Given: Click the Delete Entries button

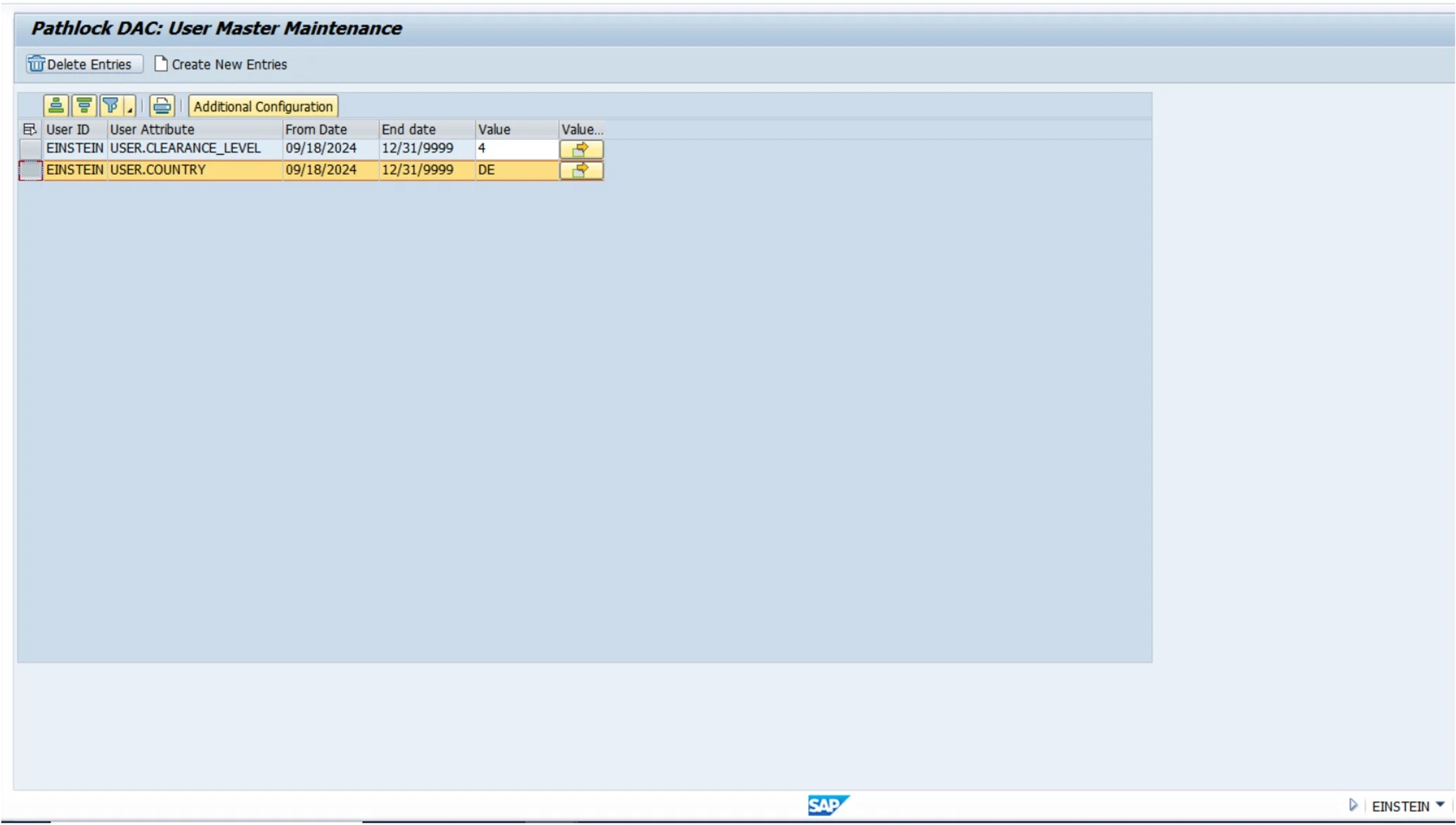Looking at the screenshot, I should click(84, 64).
